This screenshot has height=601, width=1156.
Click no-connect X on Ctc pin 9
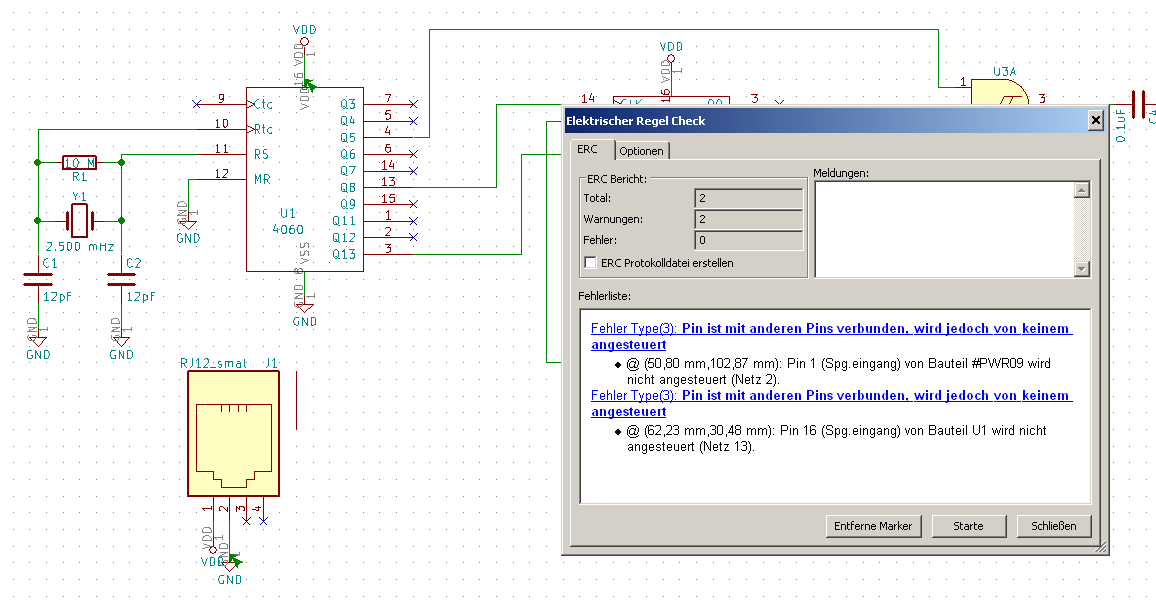pos(196,104)
